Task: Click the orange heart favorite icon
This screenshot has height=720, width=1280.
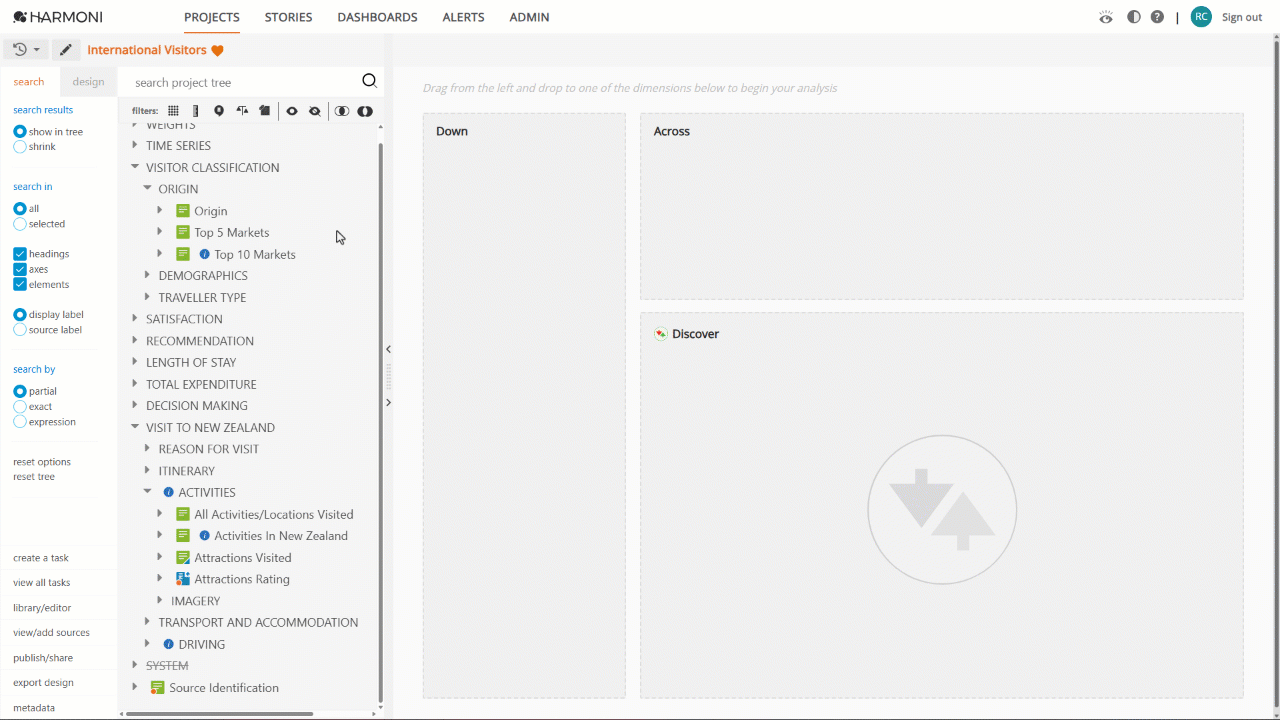Action: (x=217, y=50)
